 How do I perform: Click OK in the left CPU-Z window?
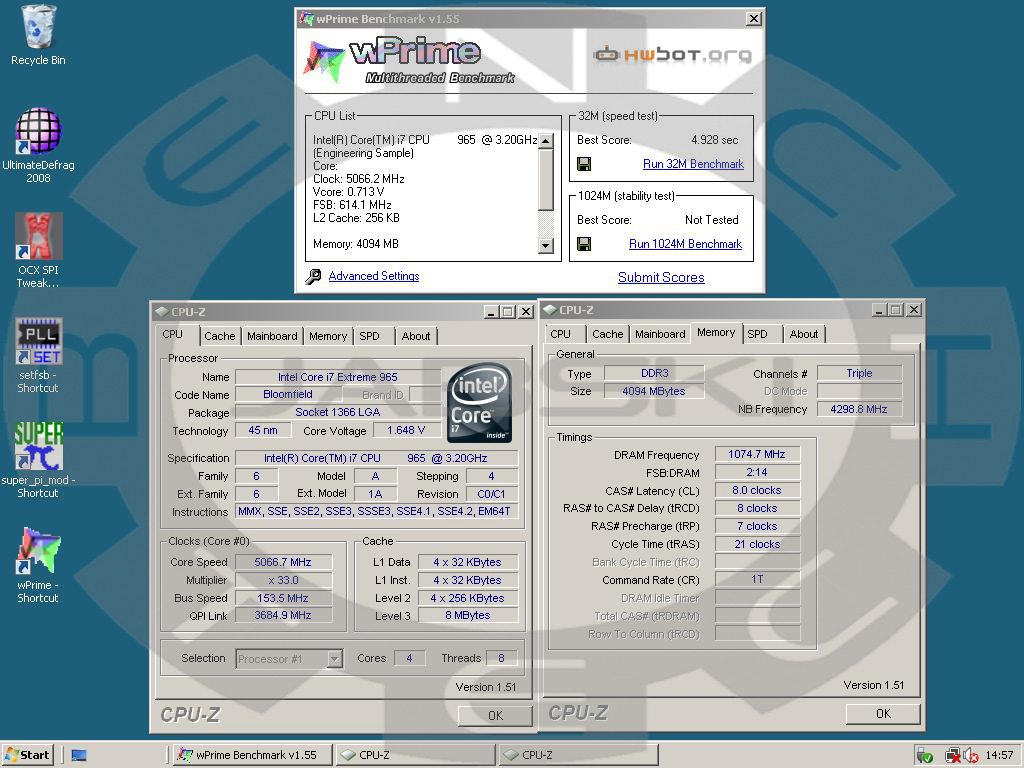pos(495,715)
